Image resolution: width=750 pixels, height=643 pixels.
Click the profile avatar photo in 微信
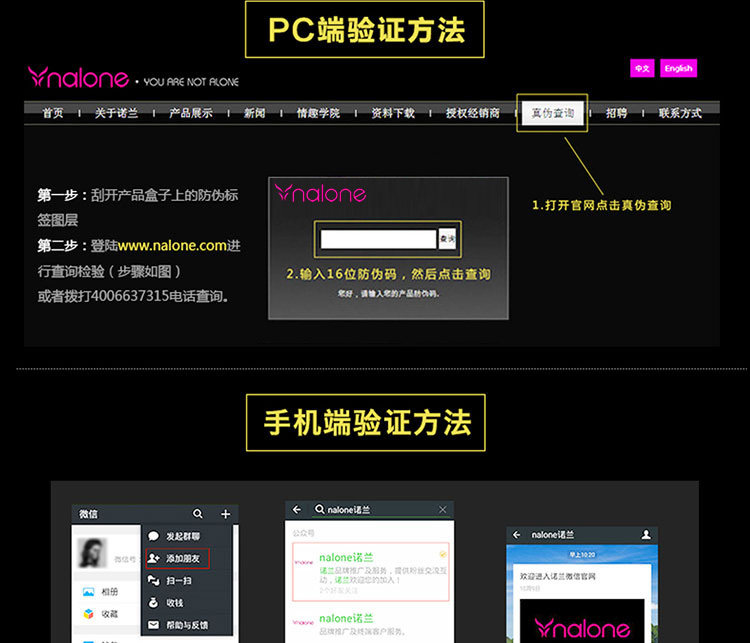coord(92,553)
